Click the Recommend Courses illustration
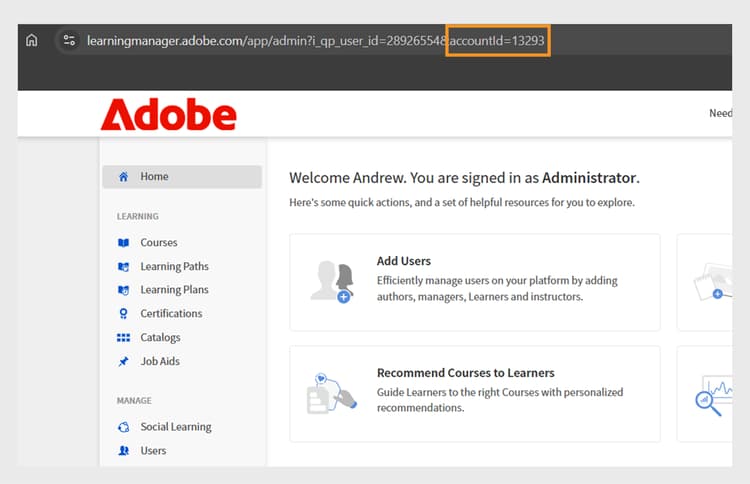 click(331, 394)
